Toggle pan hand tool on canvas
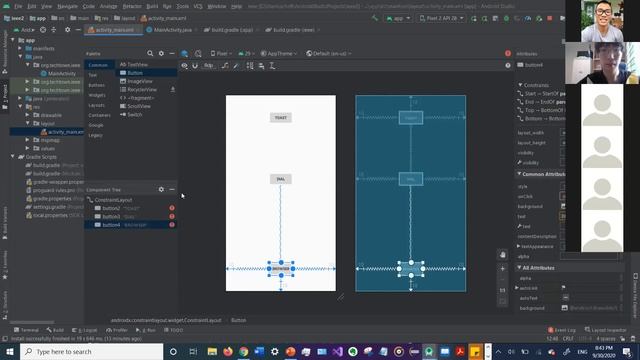 [x=502, y=254]
